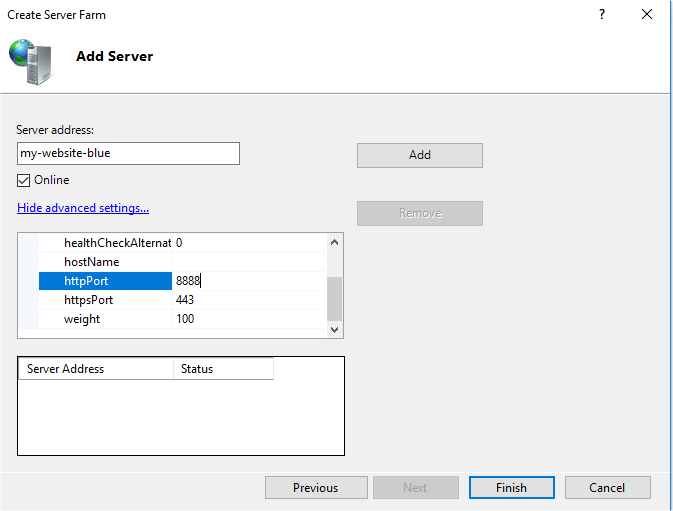Hide advanced settings link
The width and height of the screenshot is (673, 511).
(x=83, y=208)
